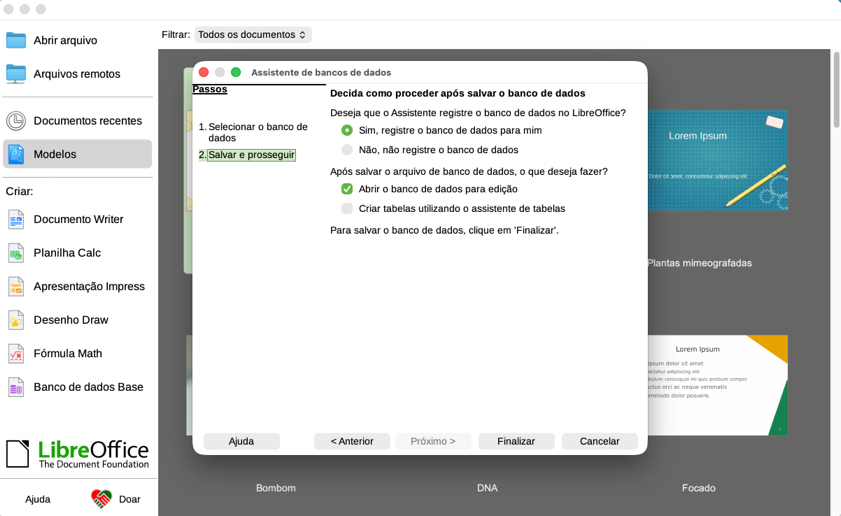Click the Documento Writer icon
This screenshot has width=841, height=516.
tap(16, 219)
